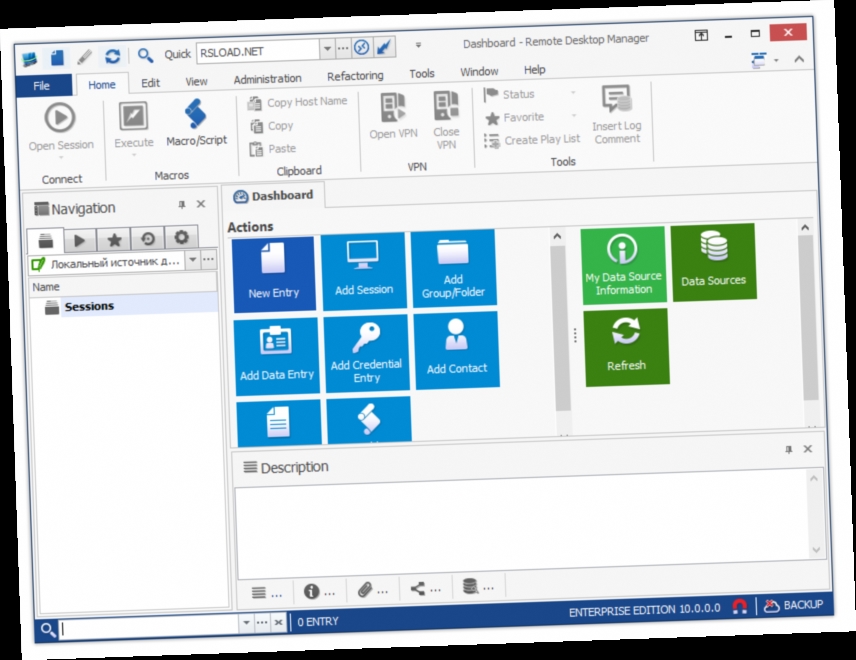Click the Description text scrollbar down arrow
This screenshot has width=856, height=660.
(816, 550)
